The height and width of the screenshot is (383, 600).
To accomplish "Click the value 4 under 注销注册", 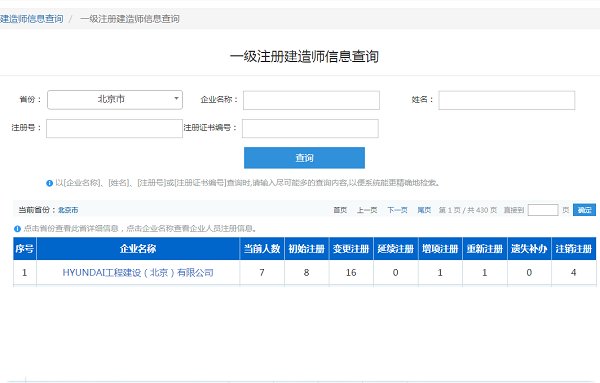I will click(573, 273).
